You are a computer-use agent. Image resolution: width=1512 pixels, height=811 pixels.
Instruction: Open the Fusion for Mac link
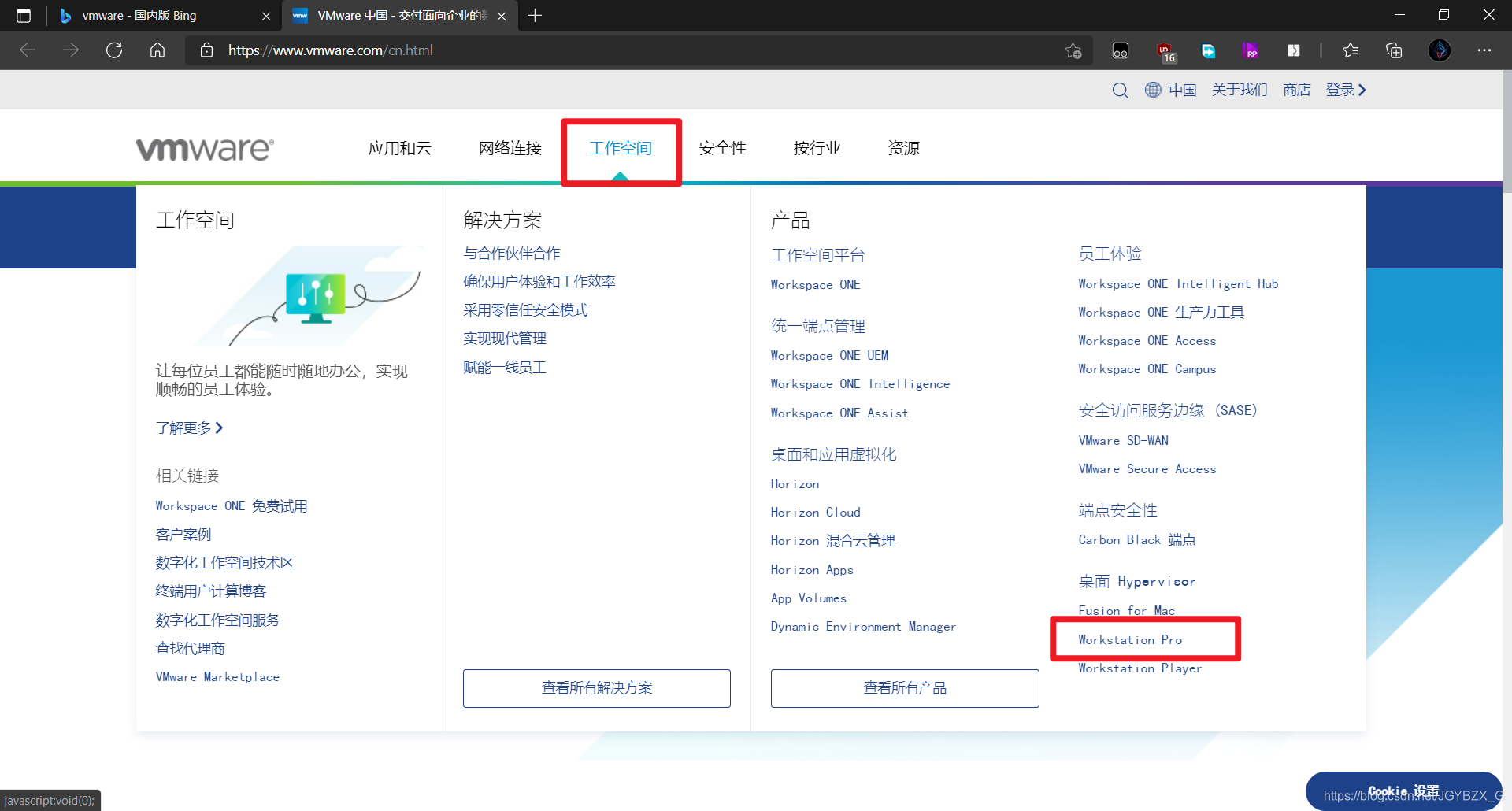(1126, 610)
